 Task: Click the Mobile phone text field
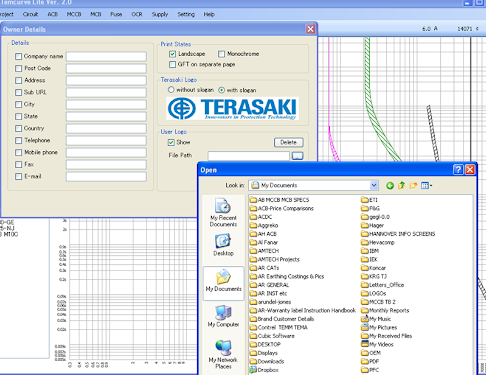(x=106, y=152)
